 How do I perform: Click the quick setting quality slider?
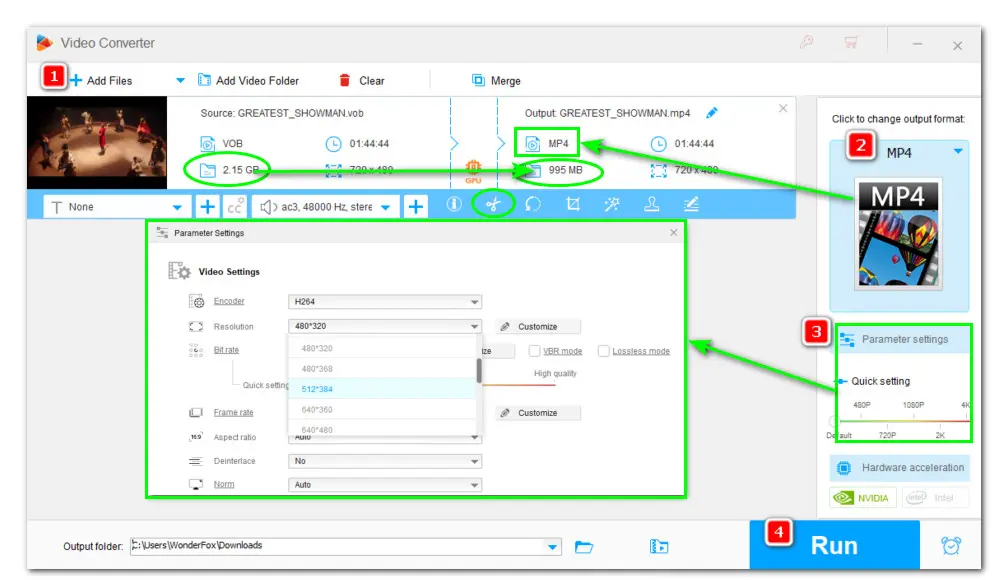(x=900, y=421)
